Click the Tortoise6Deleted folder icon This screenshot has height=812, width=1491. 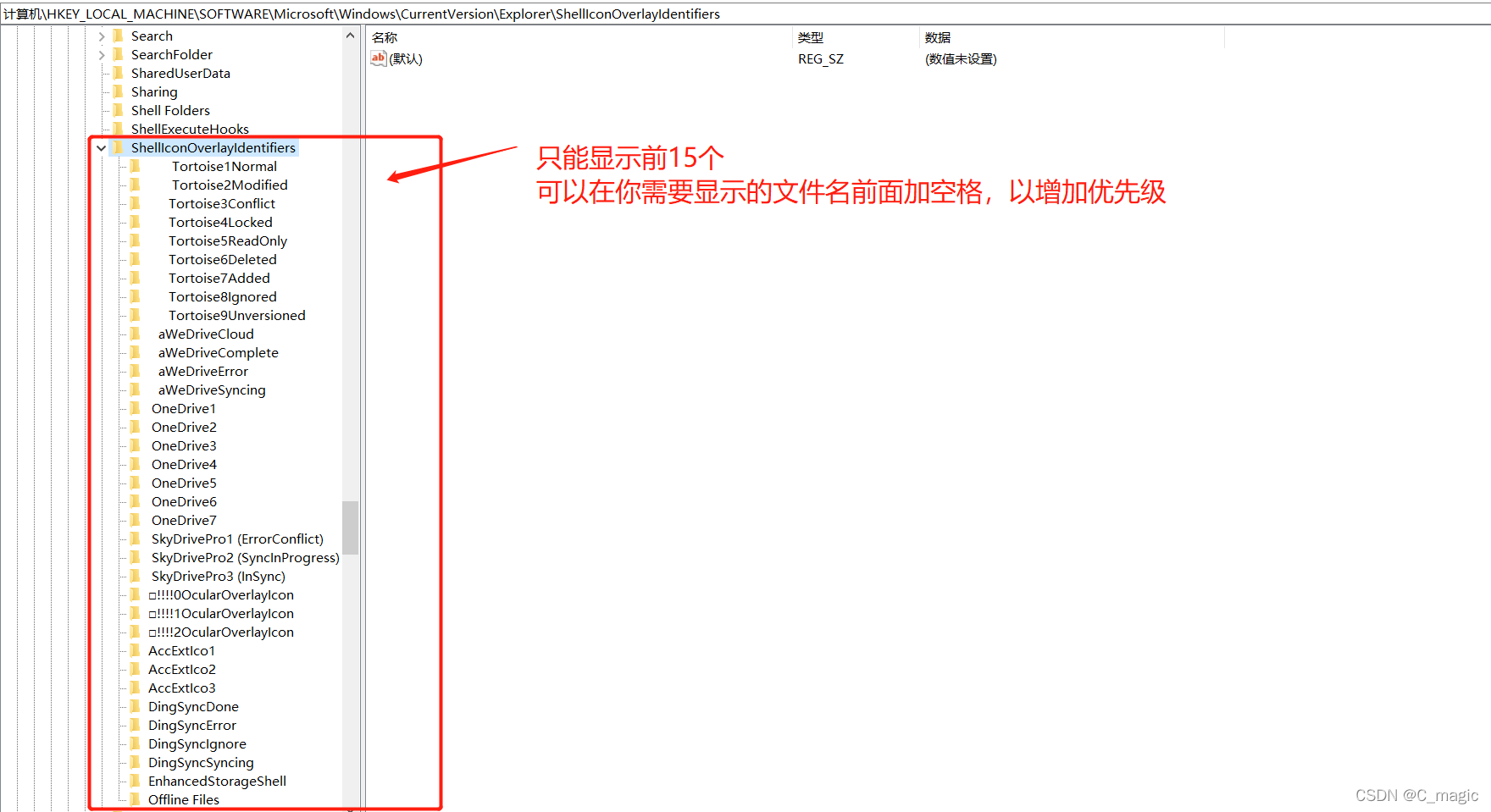136,259
